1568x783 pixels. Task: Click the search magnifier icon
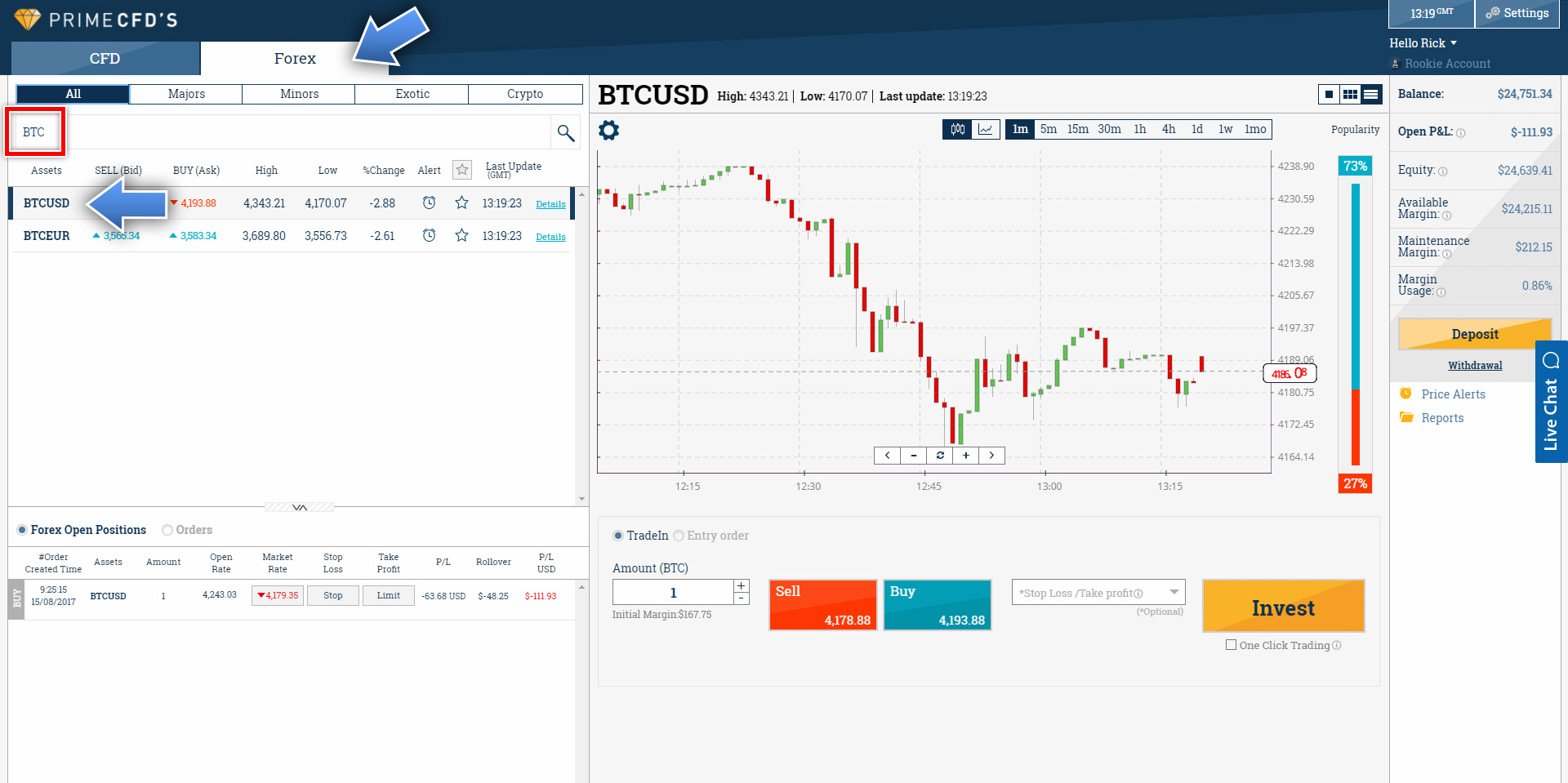565,132
